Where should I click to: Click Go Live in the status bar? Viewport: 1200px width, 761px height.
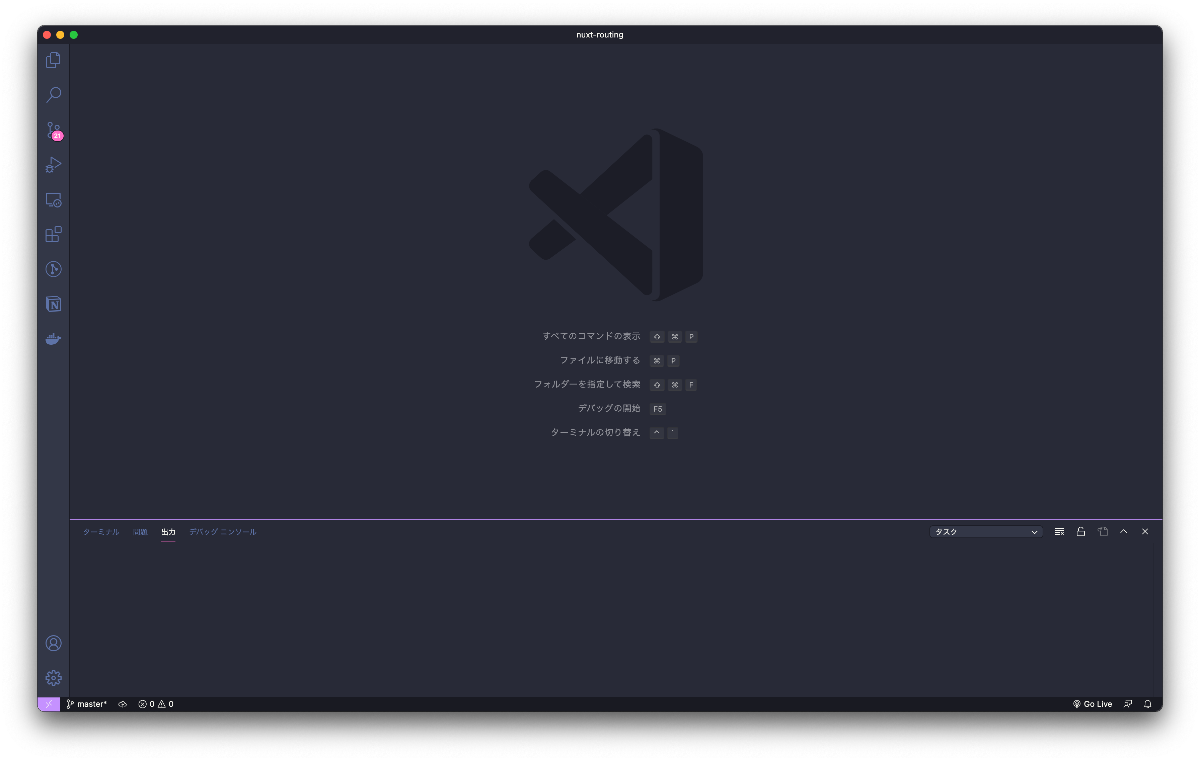(x=1092, y=704)
